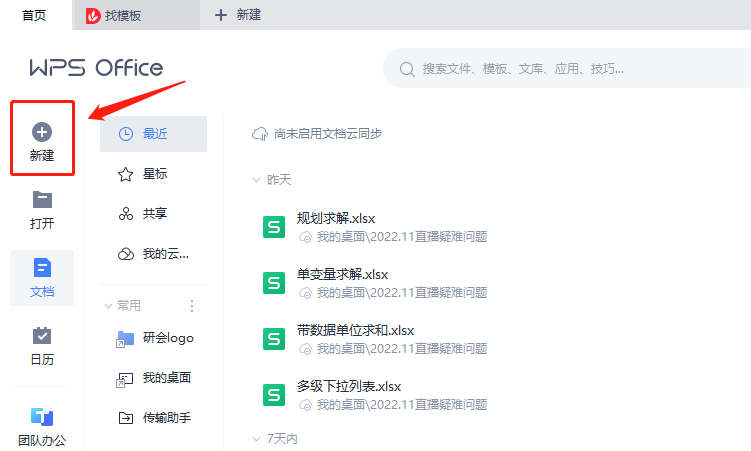Select the 文档 sidebar icon

coord(41,267)
